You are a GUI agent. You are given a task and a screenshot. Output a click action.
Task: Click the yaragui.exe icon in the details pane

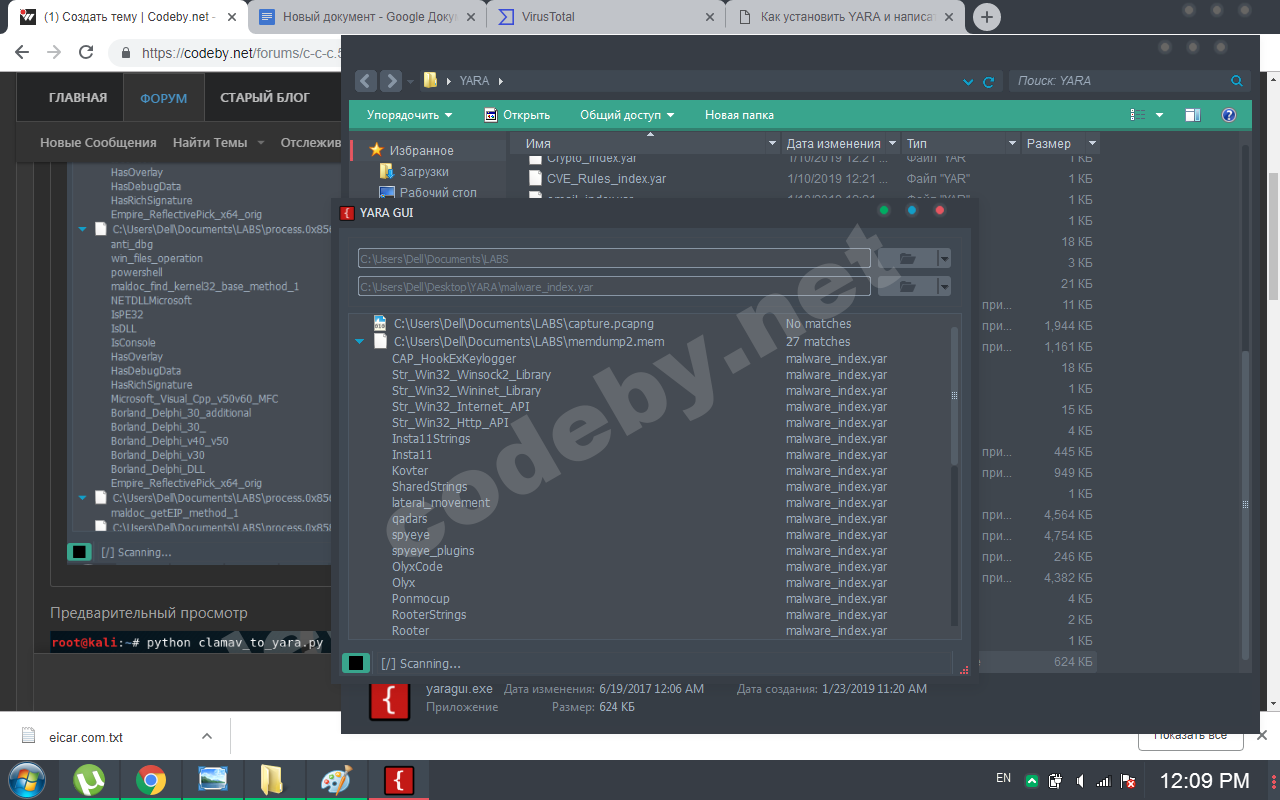[390, 700]
